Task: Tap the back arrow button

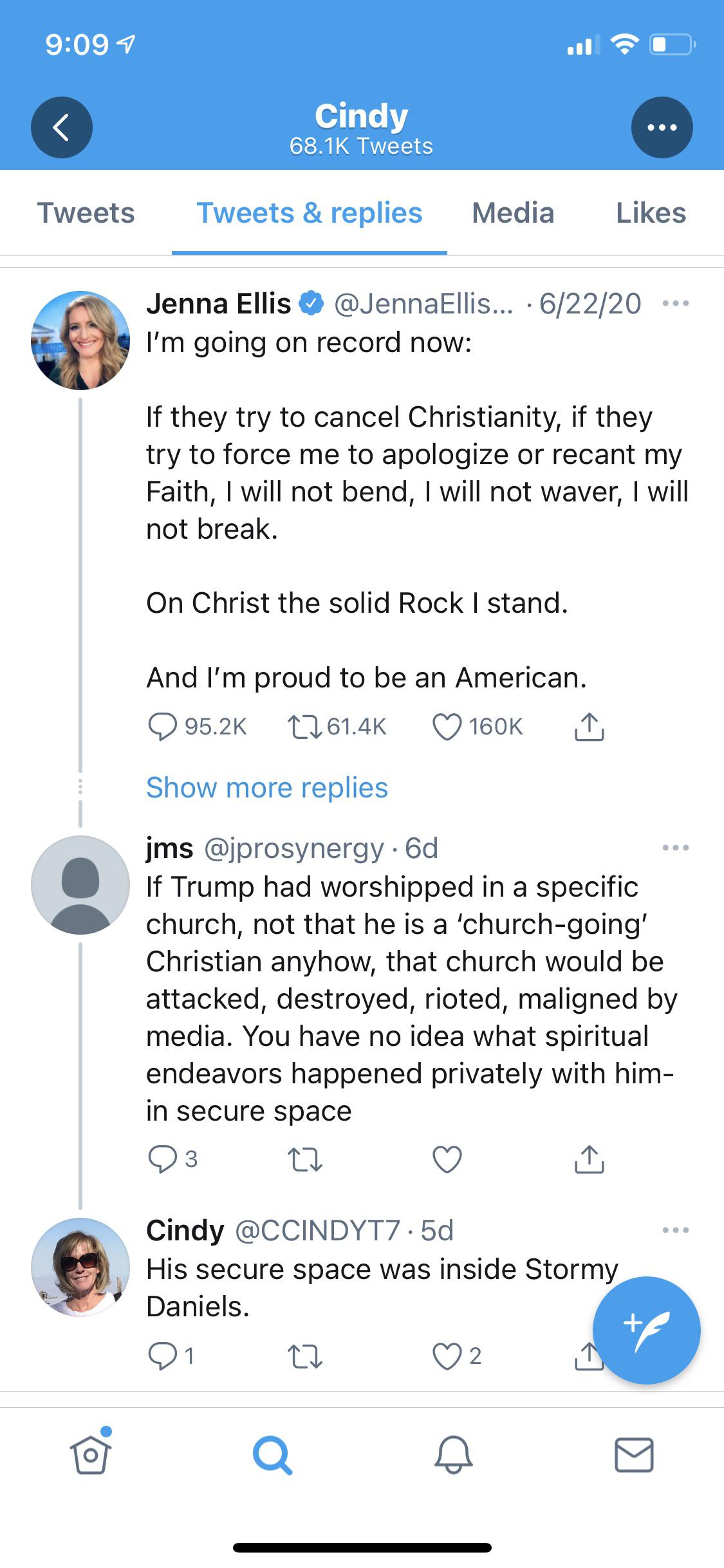Action: [61, 127]
